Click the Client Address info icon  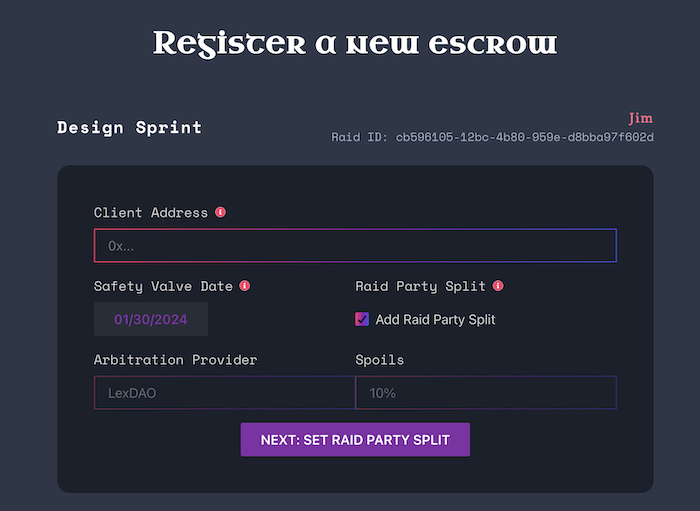pos(221,212)
